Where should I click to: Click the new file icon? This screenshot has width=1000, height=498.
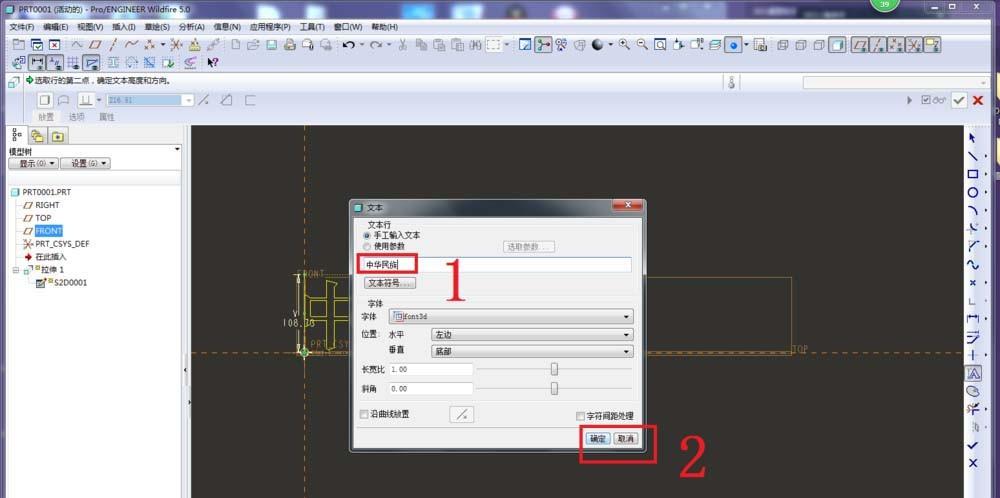coord(235,45)
